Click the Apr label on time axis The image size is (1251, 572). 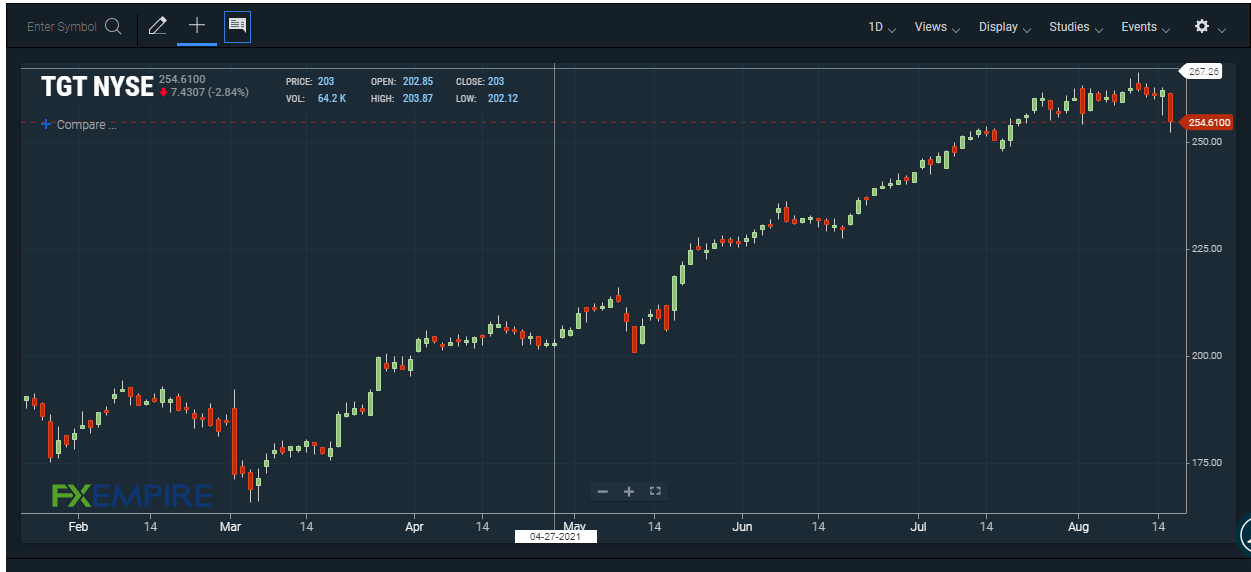[414, 525]
